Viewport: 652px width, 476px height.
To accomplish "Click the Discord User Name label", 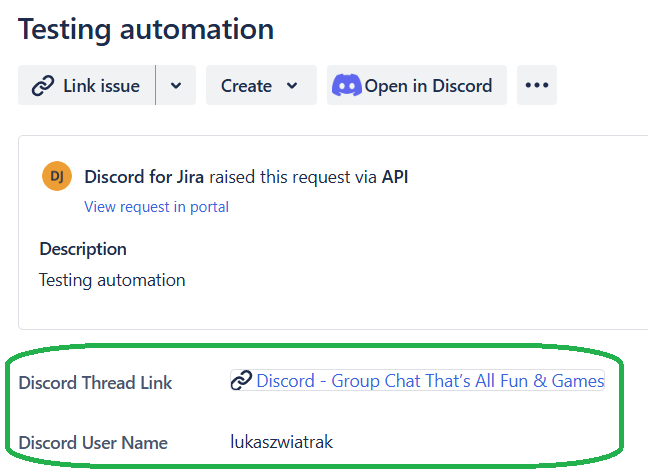I will click(93, 443).
